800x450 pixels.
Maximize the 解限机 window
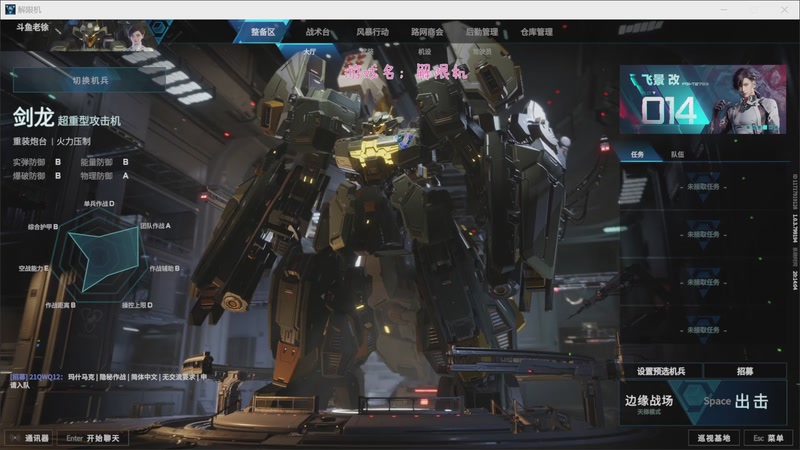point(754,9)
